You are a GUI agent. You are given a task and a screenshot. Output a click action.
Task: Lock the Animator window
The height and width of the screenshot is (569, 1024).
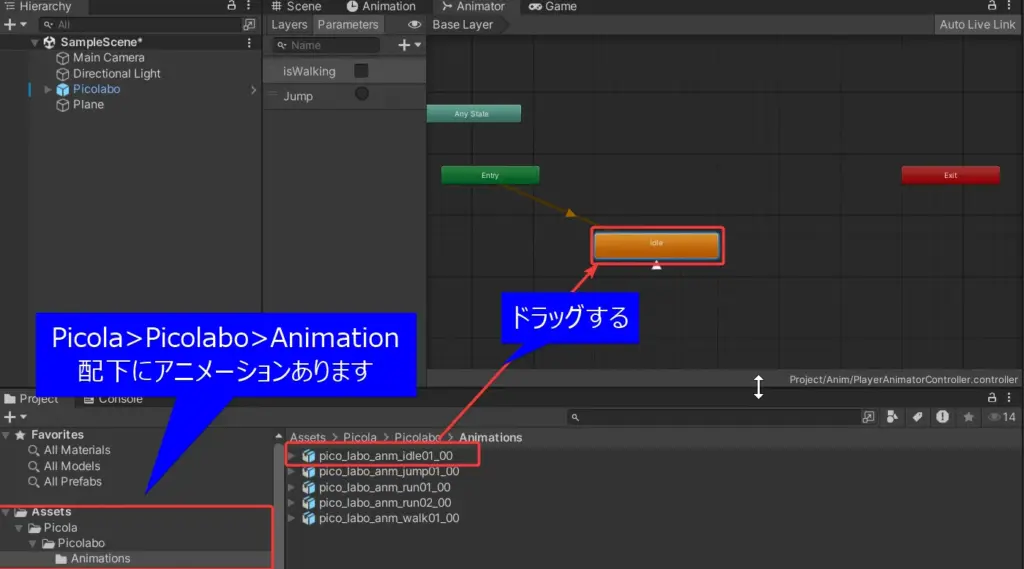[x=991, y=6]
